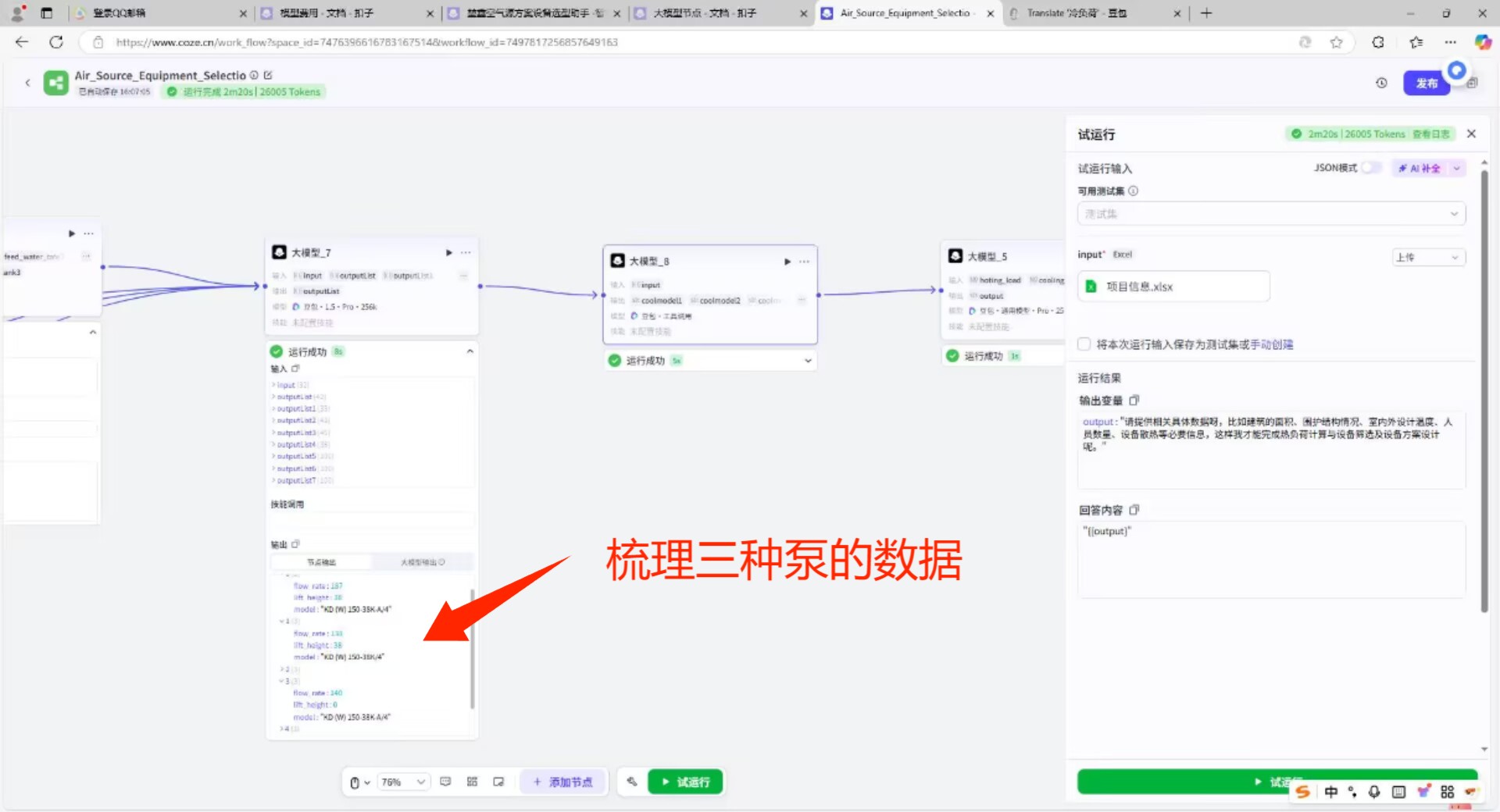Edit the workflow name with pencil icon
Screen dimensions: 1500x812
pos(268,75)
